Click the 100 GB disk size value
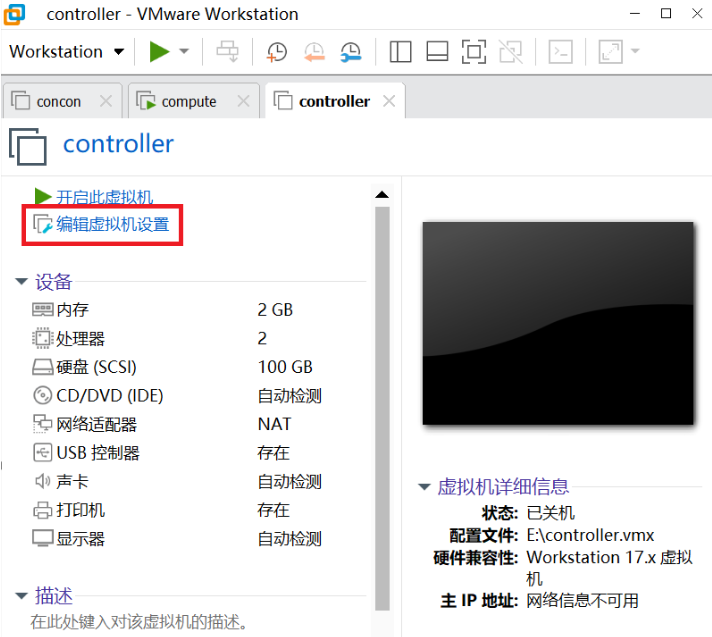Image resolution: width=712 pixels, height=637 pixels. click(285, 367)
